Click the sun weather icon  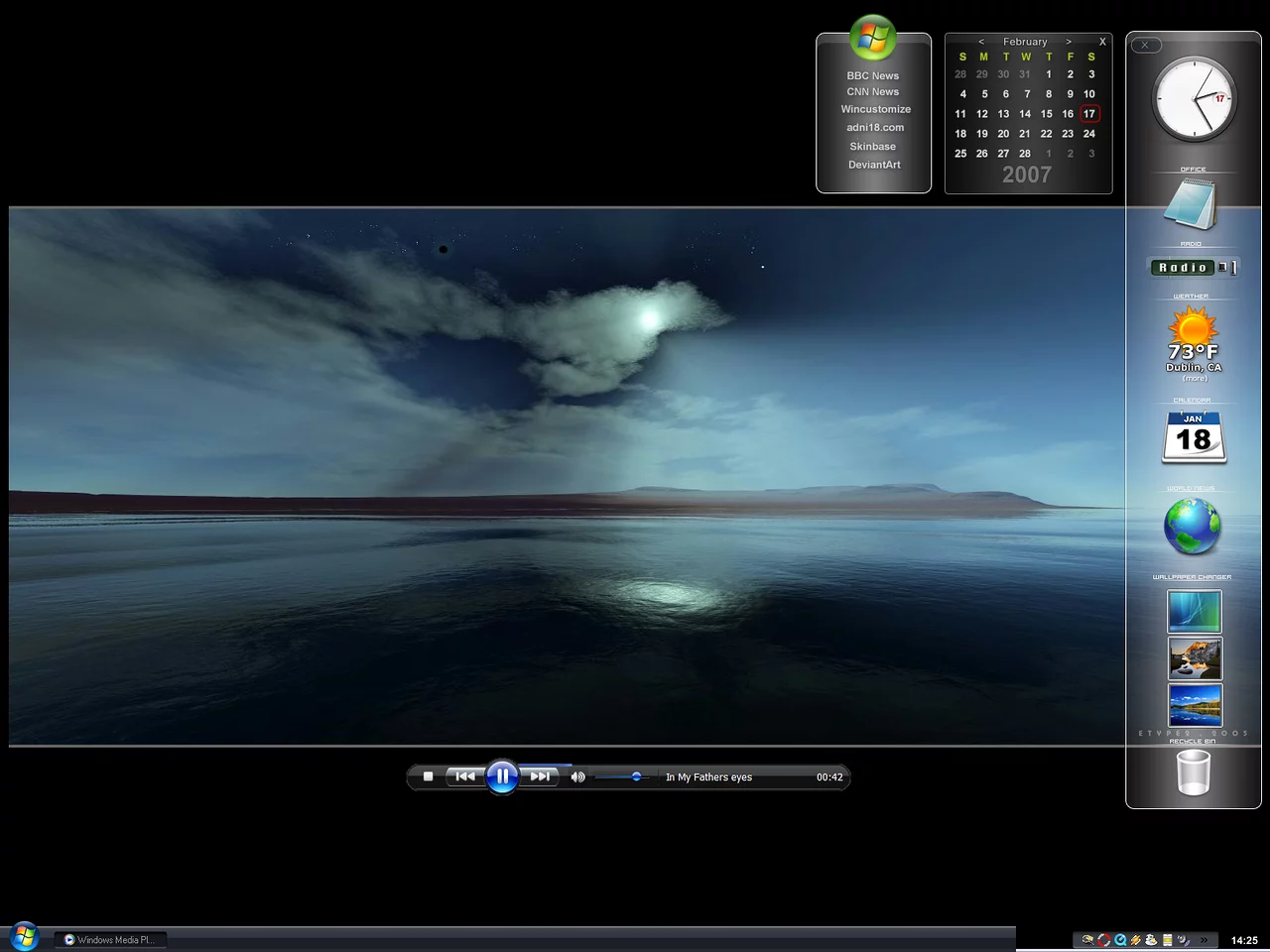click(x=1193, y=326)
